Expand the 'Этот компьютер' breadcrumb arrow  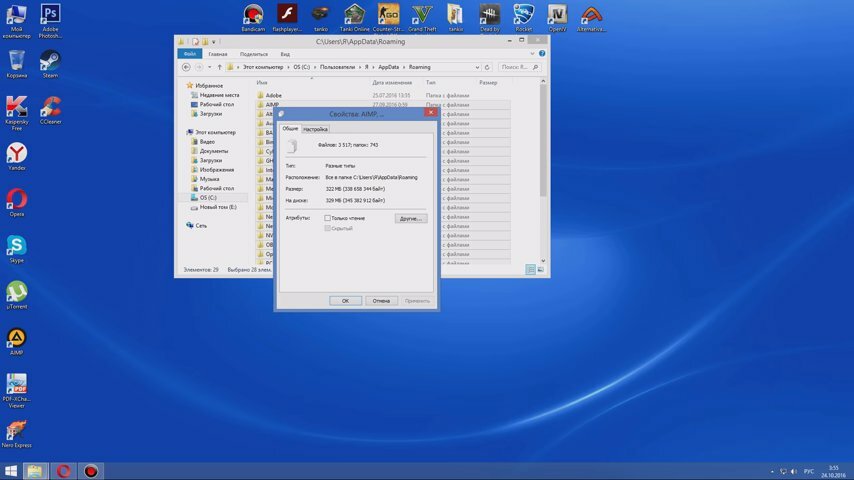click(288, 67)
